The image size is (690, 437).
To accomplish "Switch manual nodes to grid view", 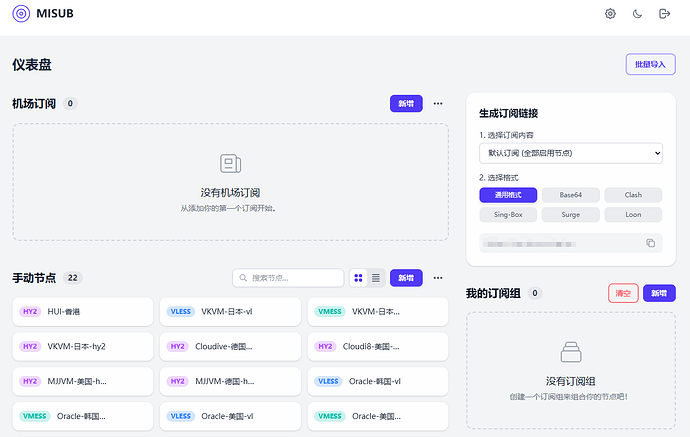I will tap(358, 278).
